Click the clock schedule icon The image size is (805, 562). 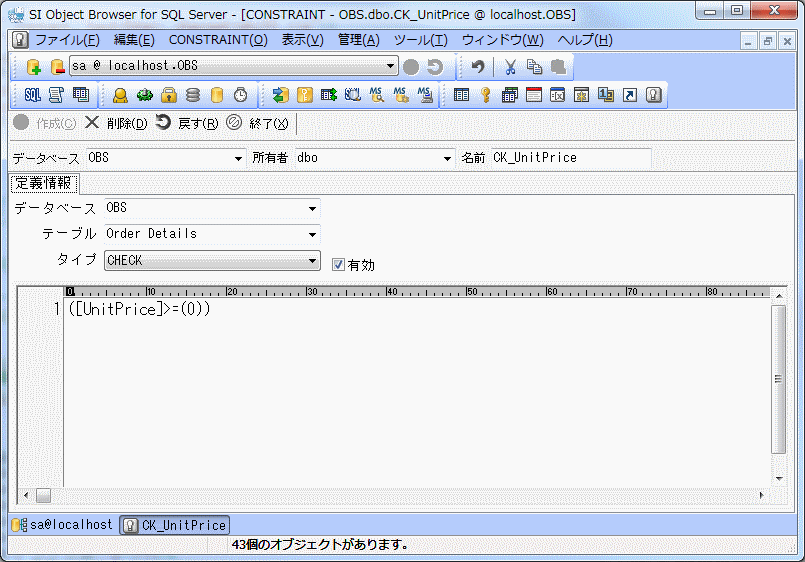point(240,95)
